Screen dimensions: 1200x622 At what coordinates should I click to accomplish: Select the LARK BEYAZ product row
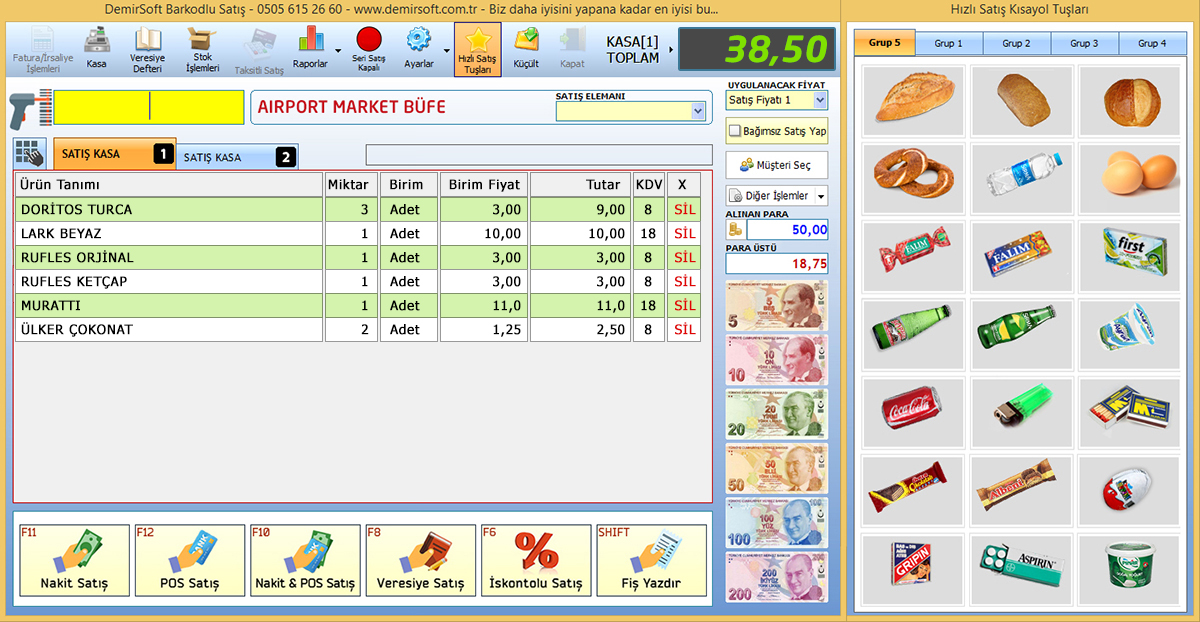tap(358, 234)
